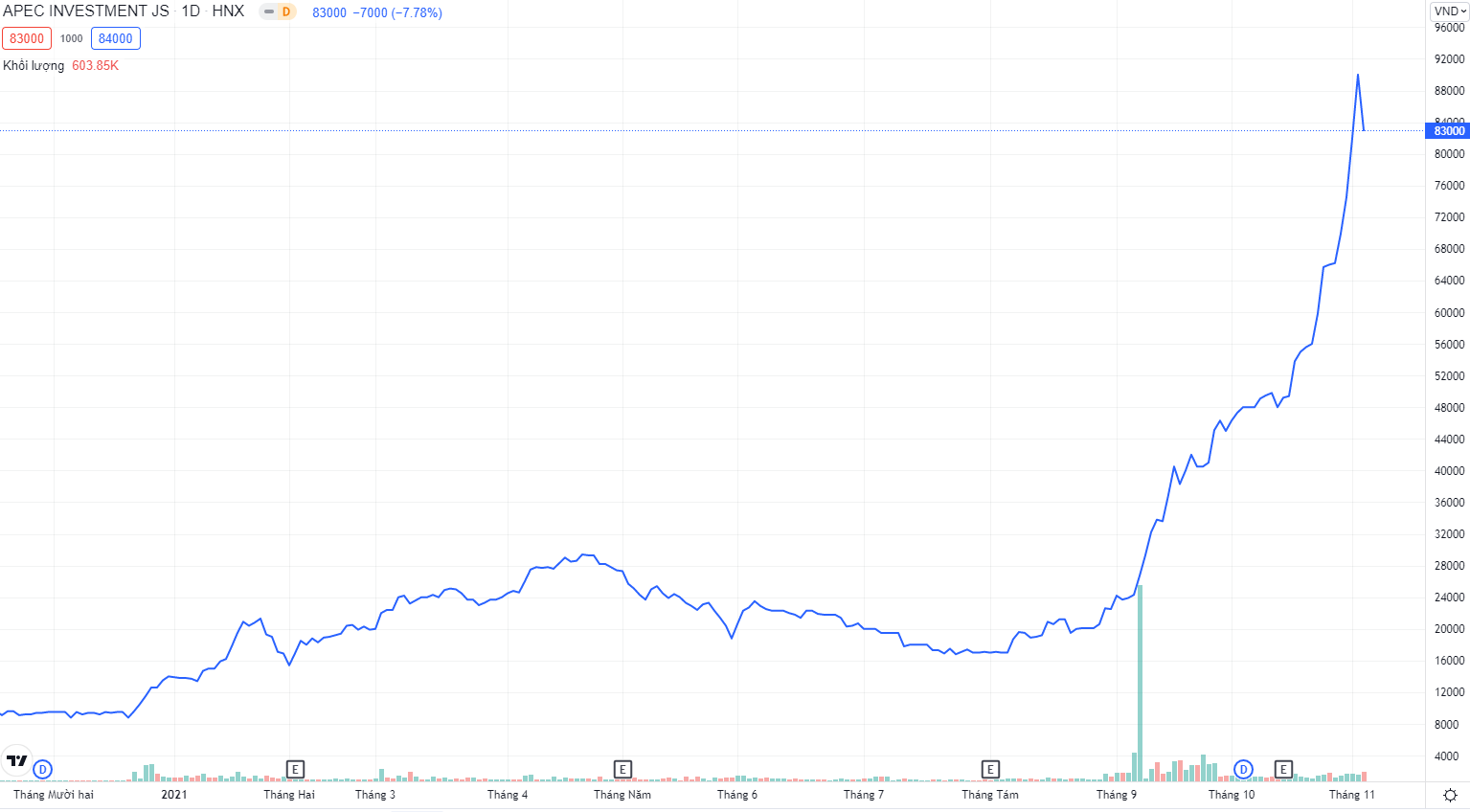This screenshot has width=1470, height=812.
Task: Click Tháng 4 on the time axis
Action: tap(508, 795)
